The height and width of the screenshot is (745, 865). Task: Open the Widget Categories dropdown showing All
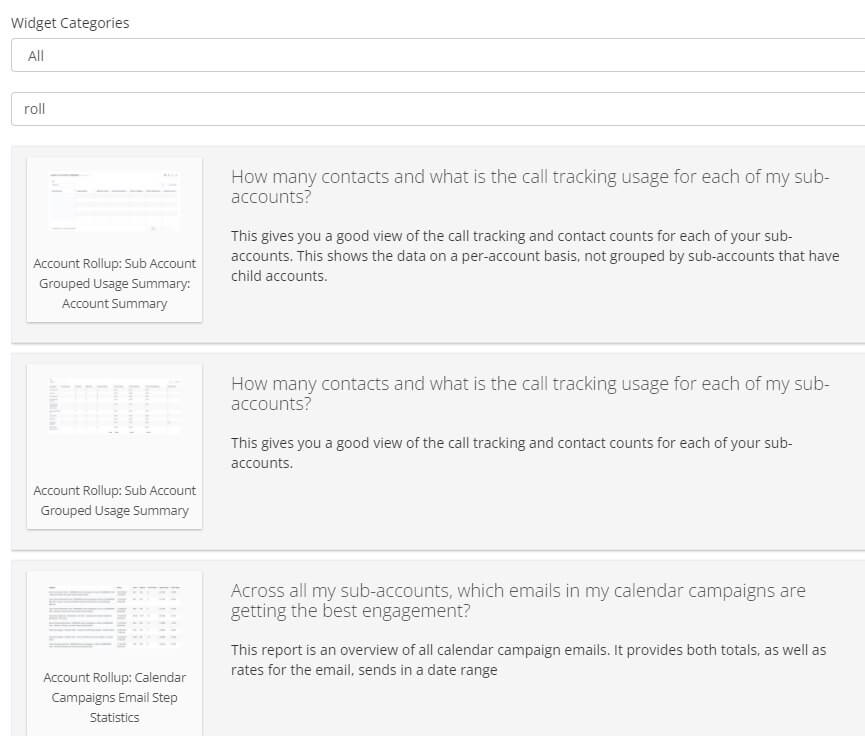(x=436, y=56)
